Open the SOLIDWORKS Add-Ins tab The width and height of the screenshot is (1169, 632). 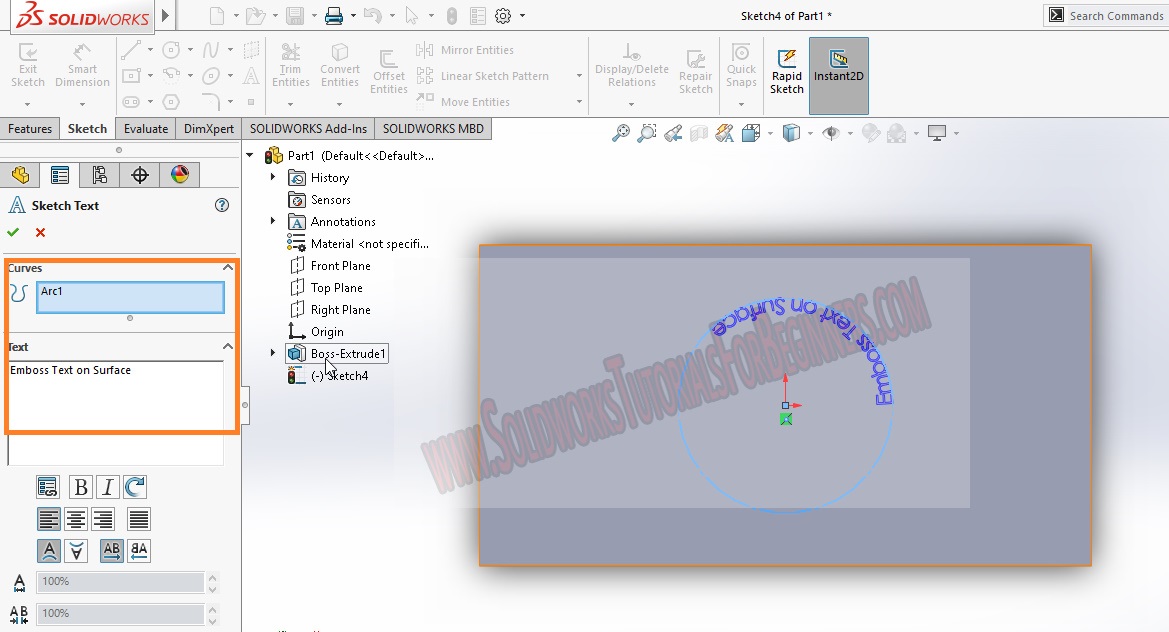click(307, 128)
